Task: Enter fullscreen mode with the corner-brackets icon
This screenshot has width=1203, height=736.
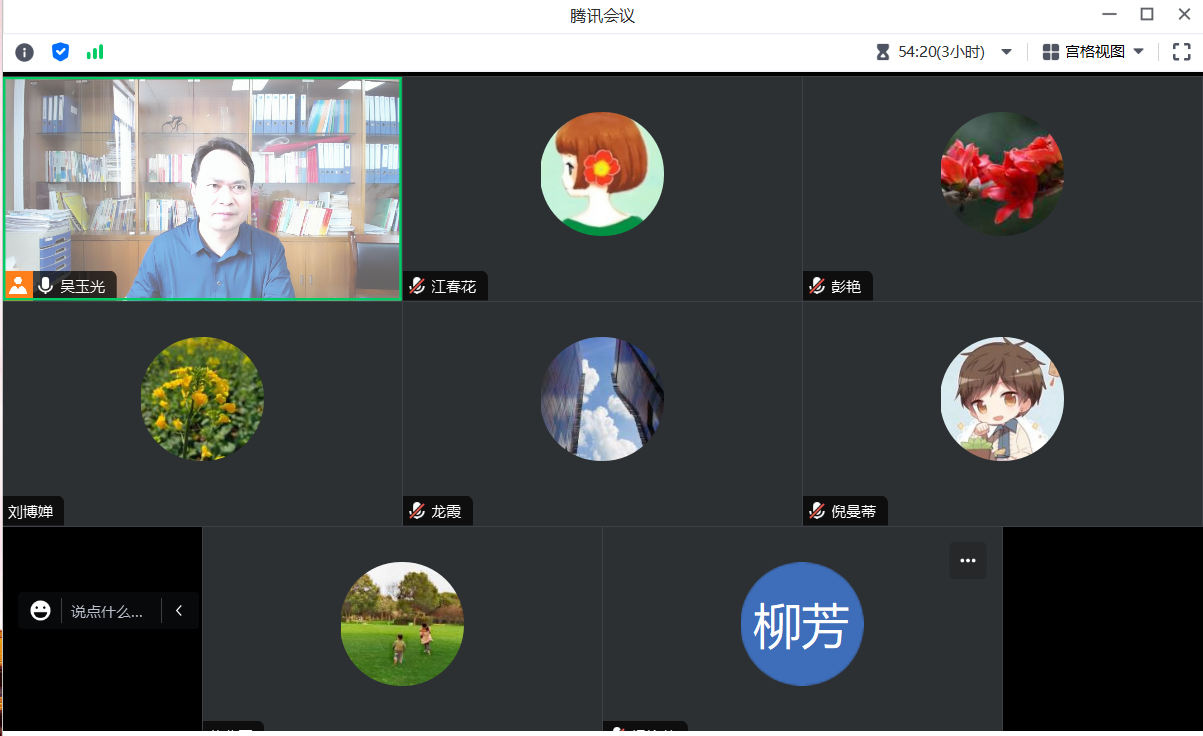Action: click(x=1181, y=52)
